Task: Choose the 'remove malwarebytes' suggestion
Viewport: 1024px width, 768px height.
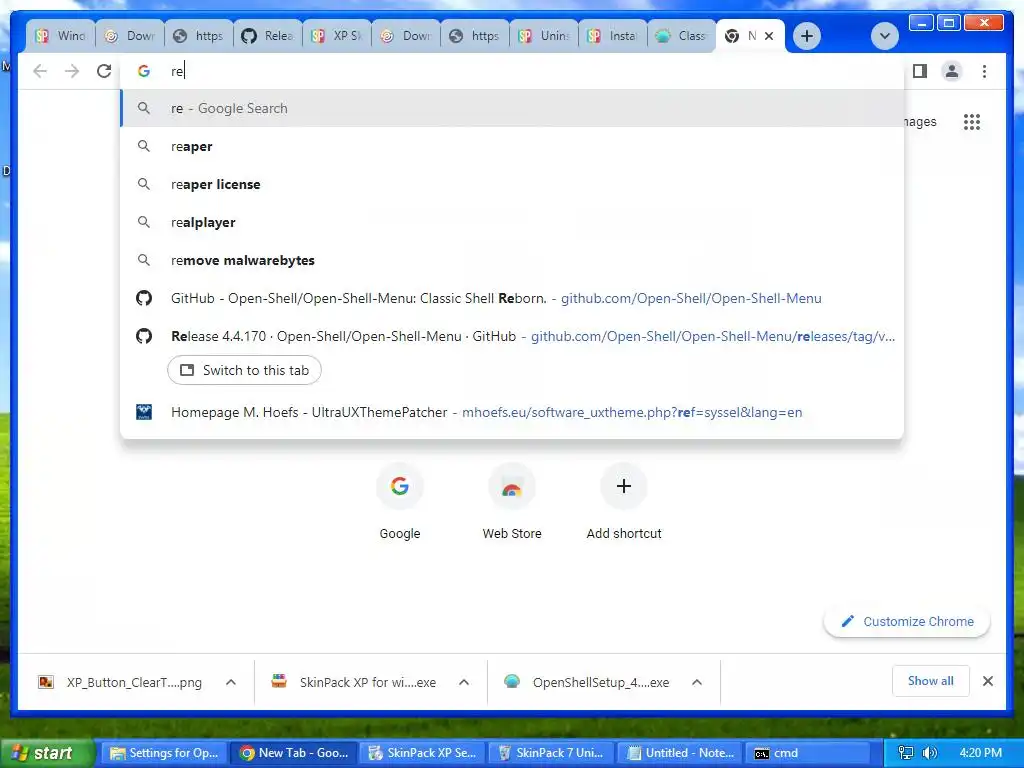Action: click(x=513, y=260)
